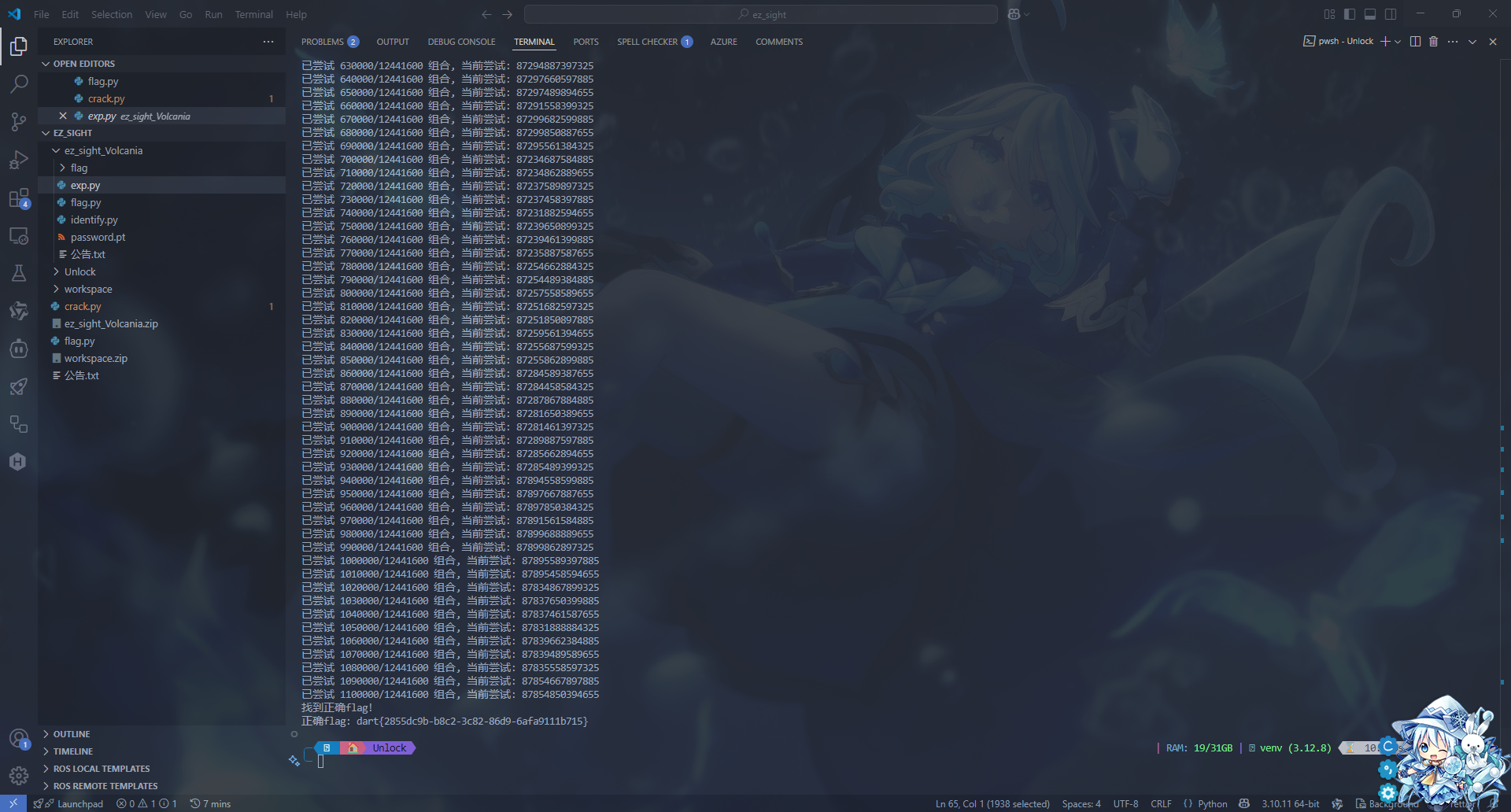This screenshot has width=1511, height=812.
Task: Switch to the DEBUG CONSOLE tab
Action: (x=461, y=42)
